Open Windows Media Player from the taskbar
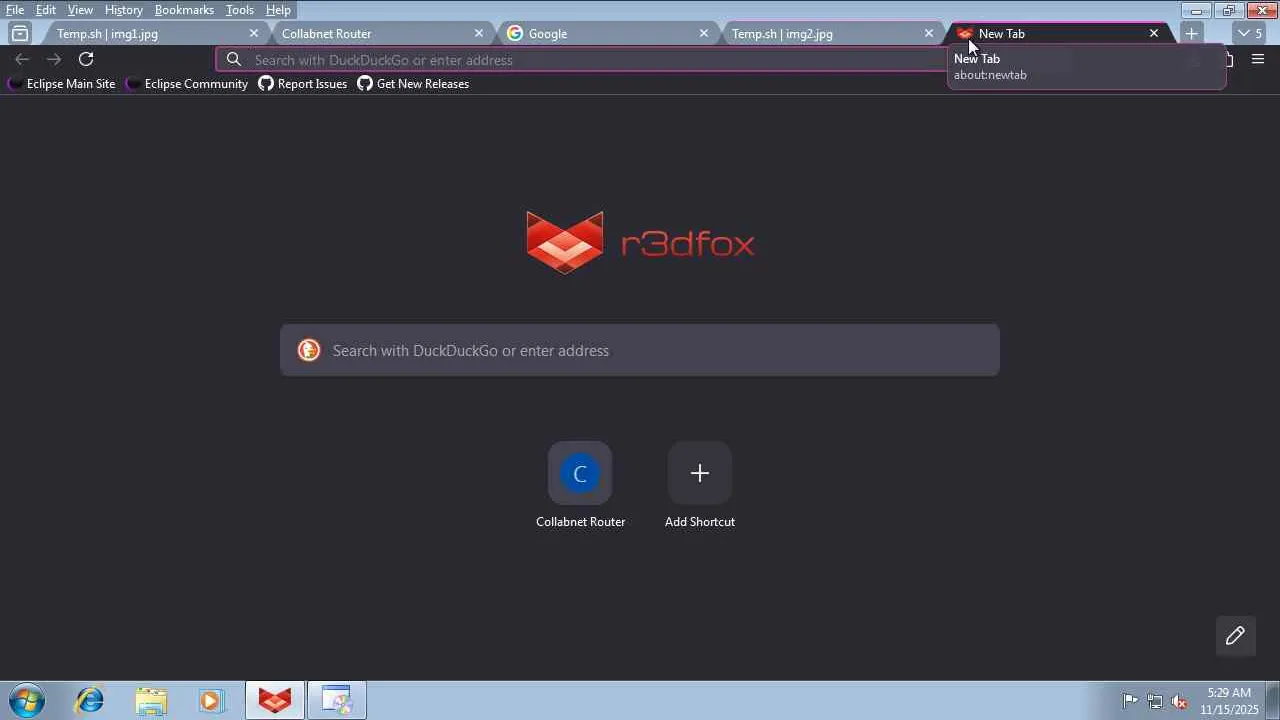Screen dimensions: 1280x720 pos(211,700)
